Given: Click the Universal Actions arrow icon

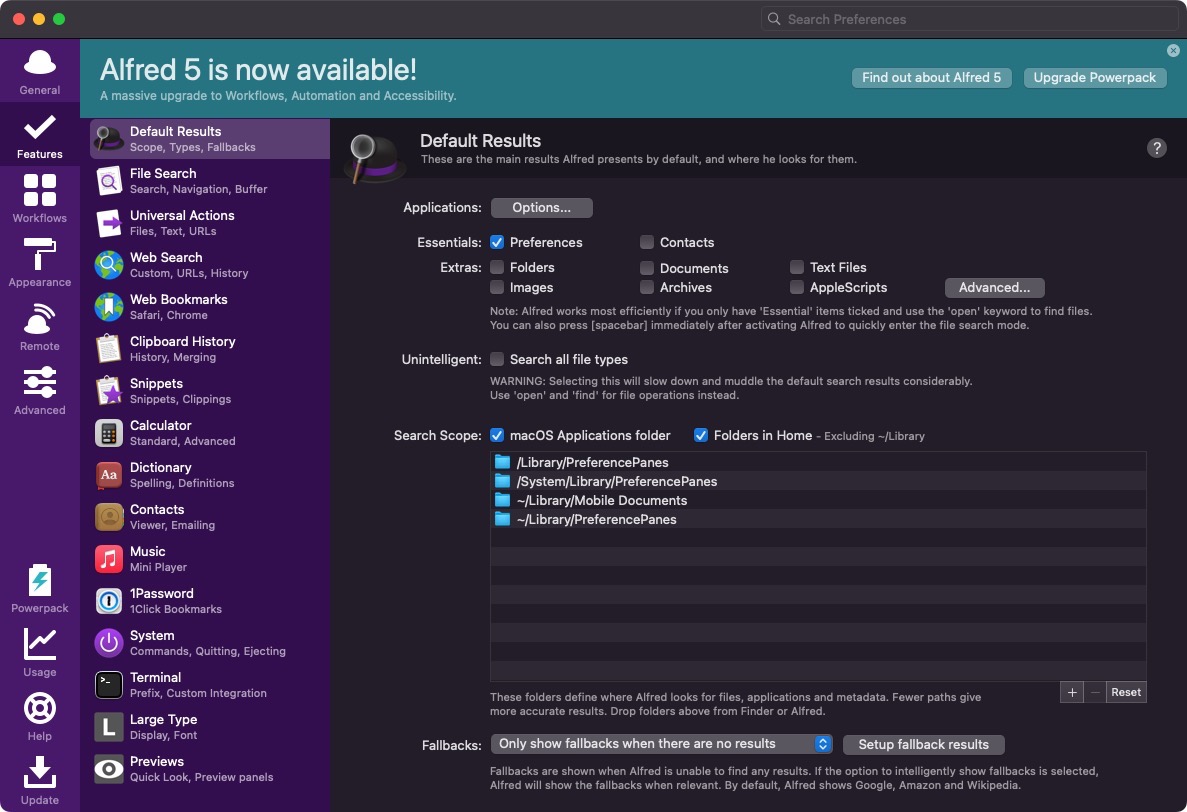Looking at the screenshot, I should click(x=109, y=223).
